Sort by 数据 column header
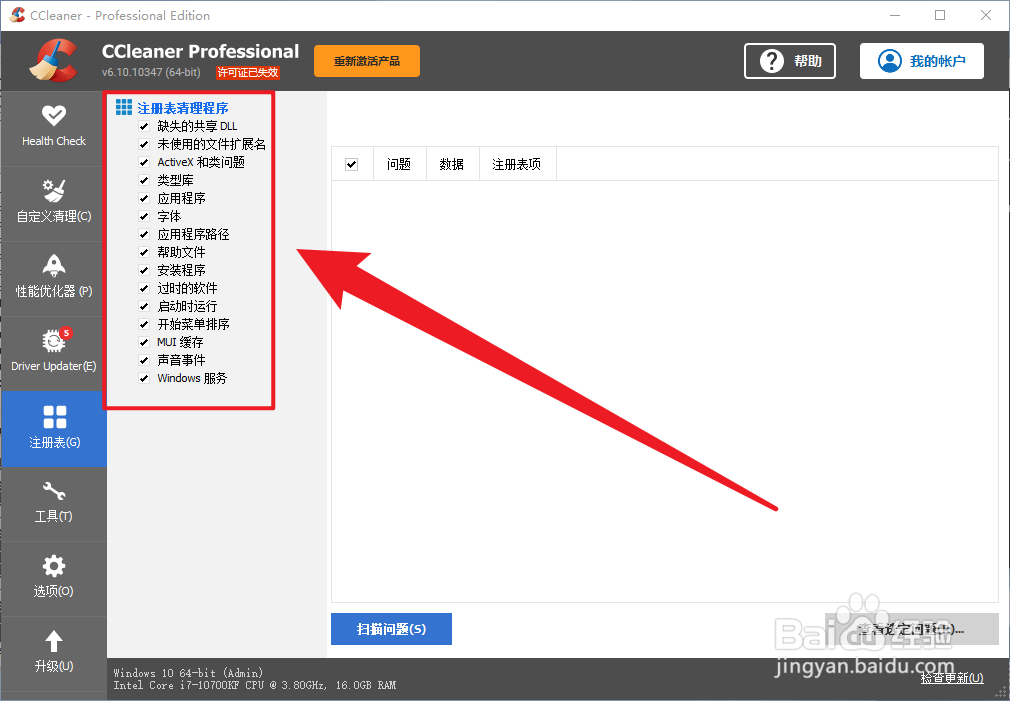This screenshot has height=701, width=1010. click(452, 164)
